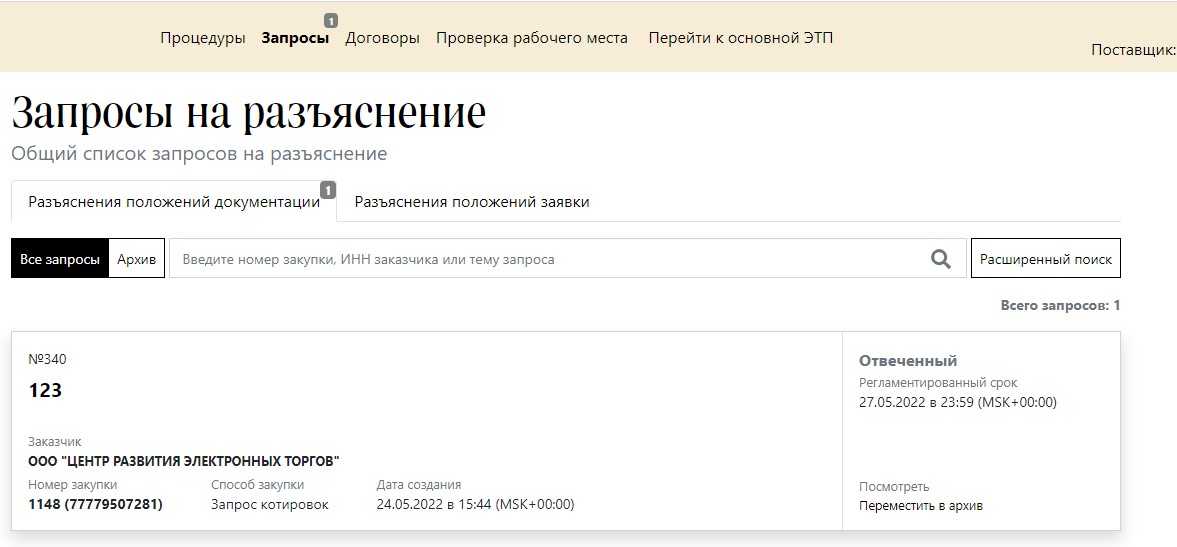Open the Запросы menu item
1177x547 pixels.
(x=295, y=38)
